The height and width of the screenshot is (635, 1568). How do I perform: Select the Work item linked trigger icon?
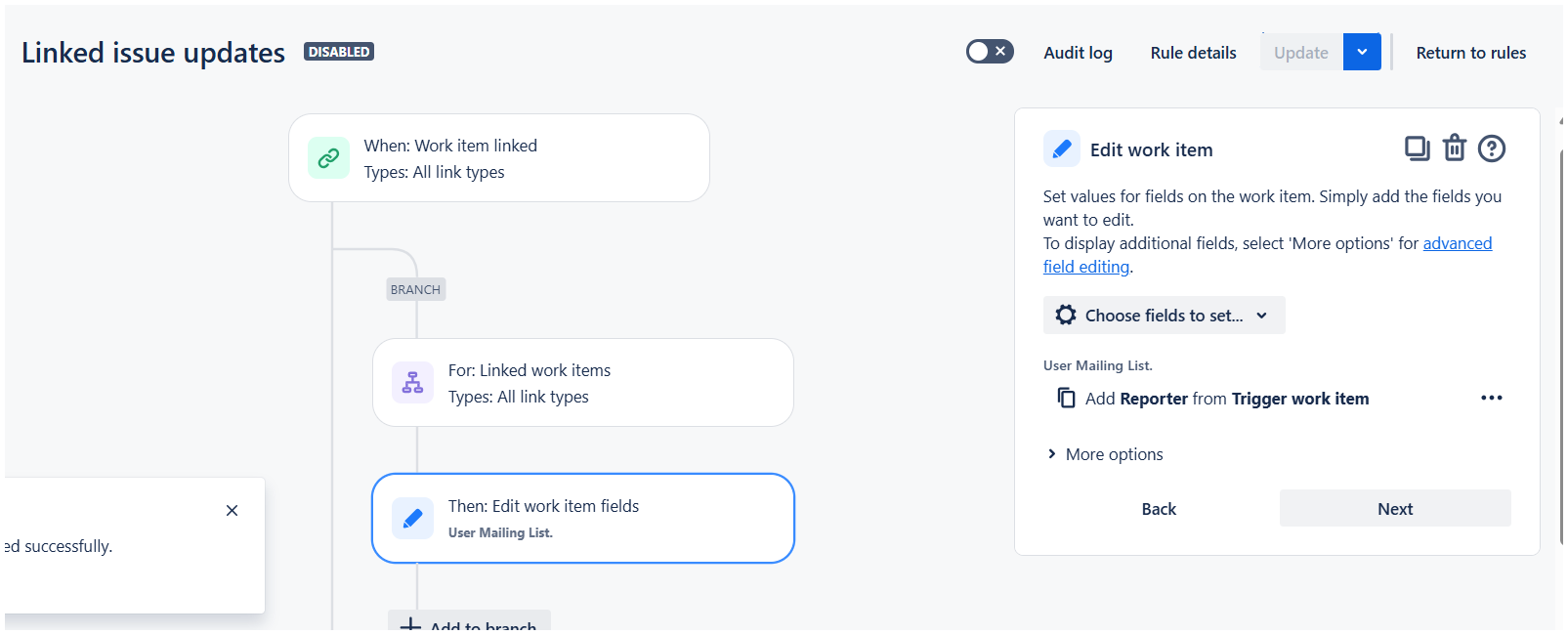[x=328, y=157]
